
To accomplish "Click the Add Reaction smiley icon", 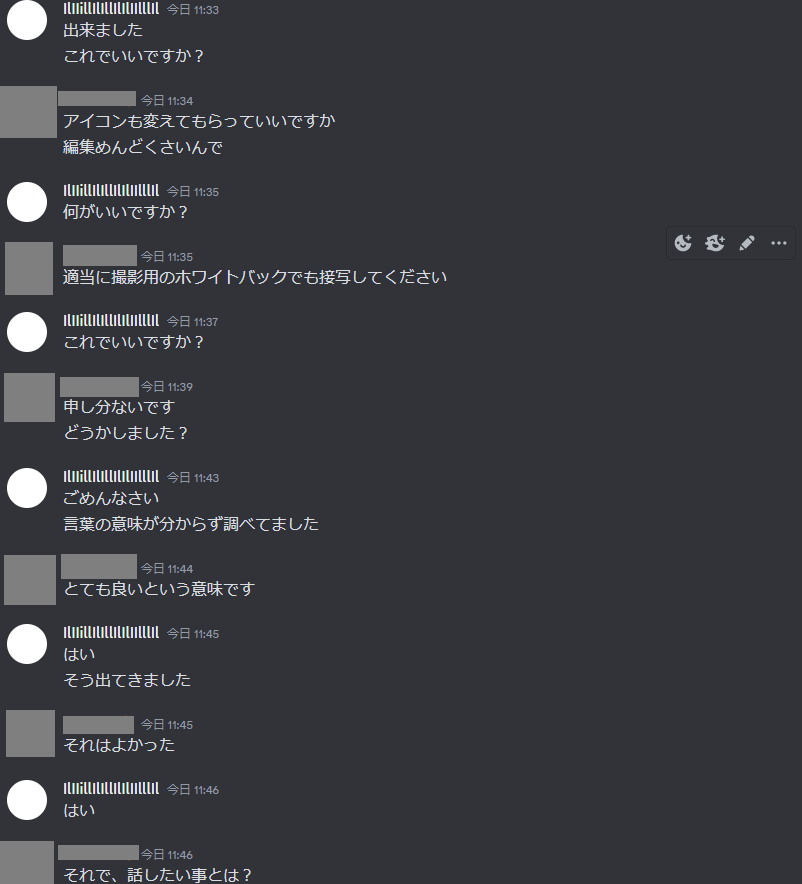I will pos(683,243).
